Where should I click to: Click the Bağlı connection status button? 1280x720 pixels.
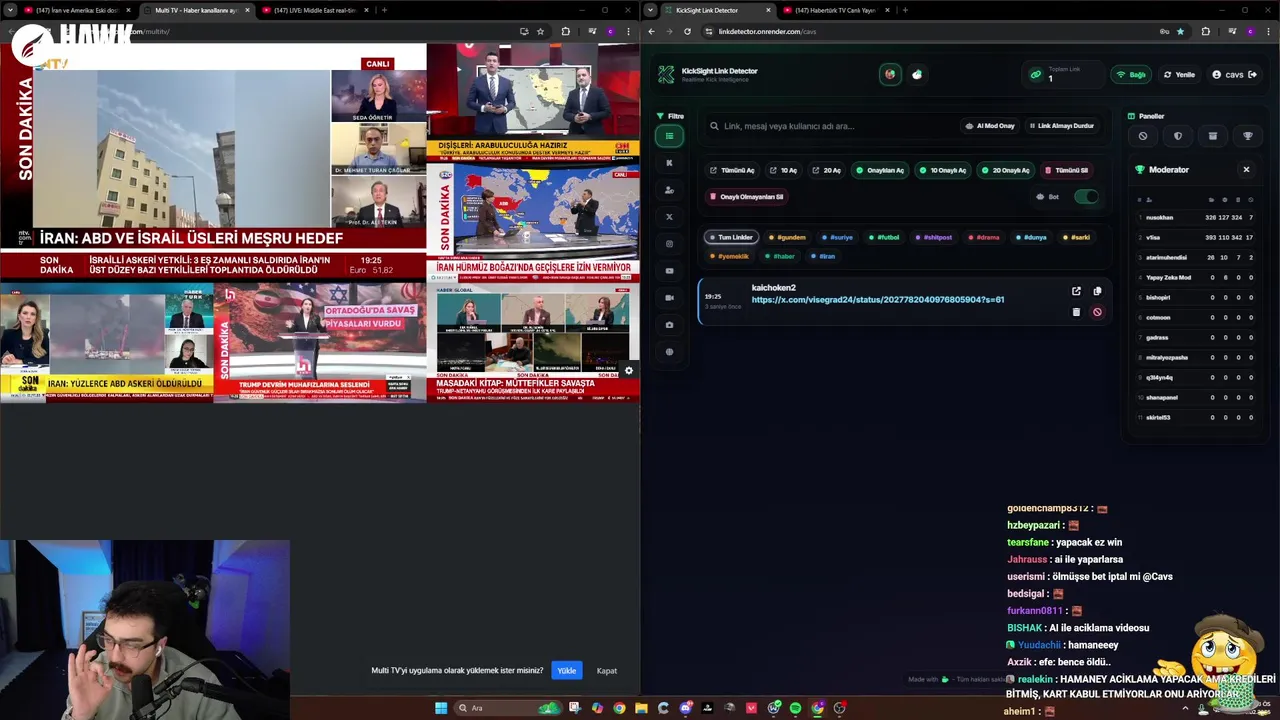[x=1131, y=74]
